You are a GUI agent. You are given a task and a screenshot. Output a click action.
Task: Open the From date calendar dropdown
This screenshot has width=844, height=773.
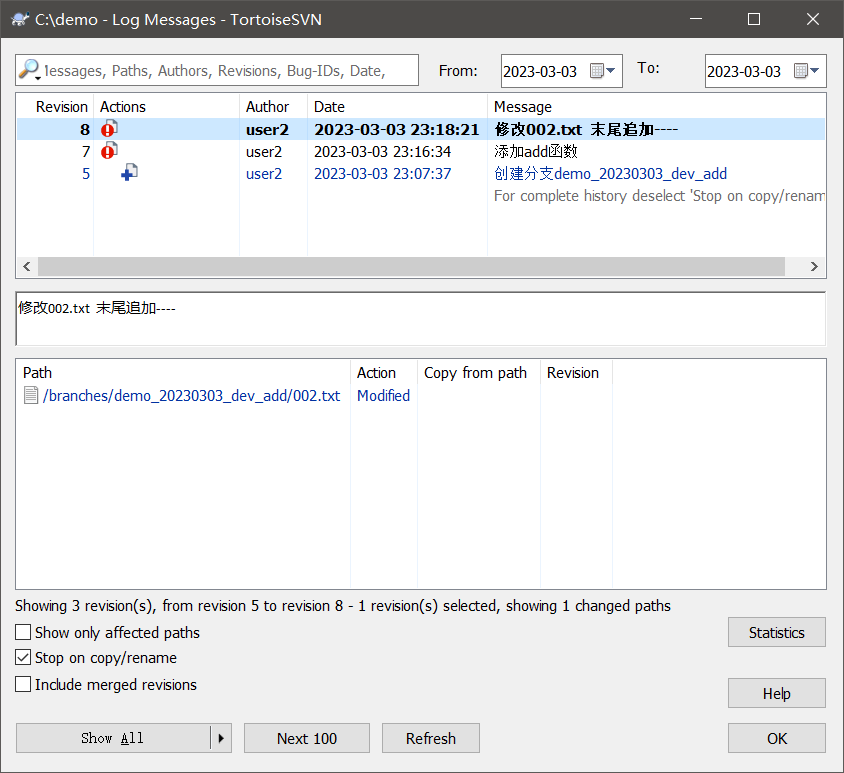coord(603,71)
